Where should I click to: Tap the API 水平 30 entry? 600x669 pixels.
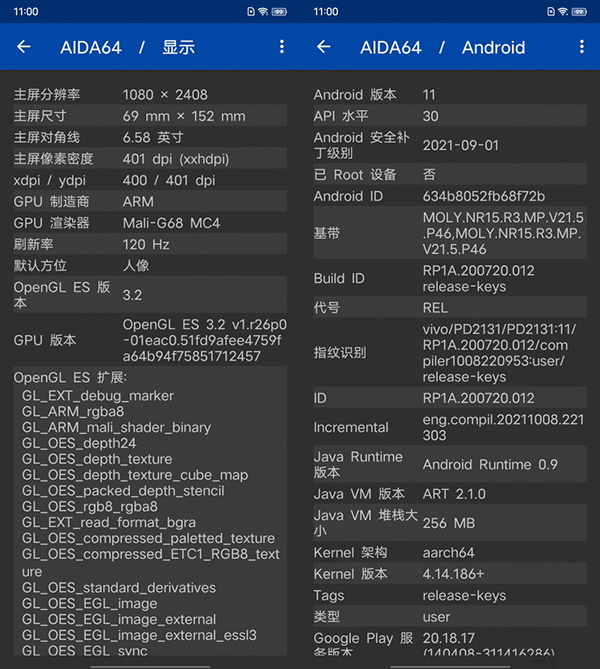449,116
